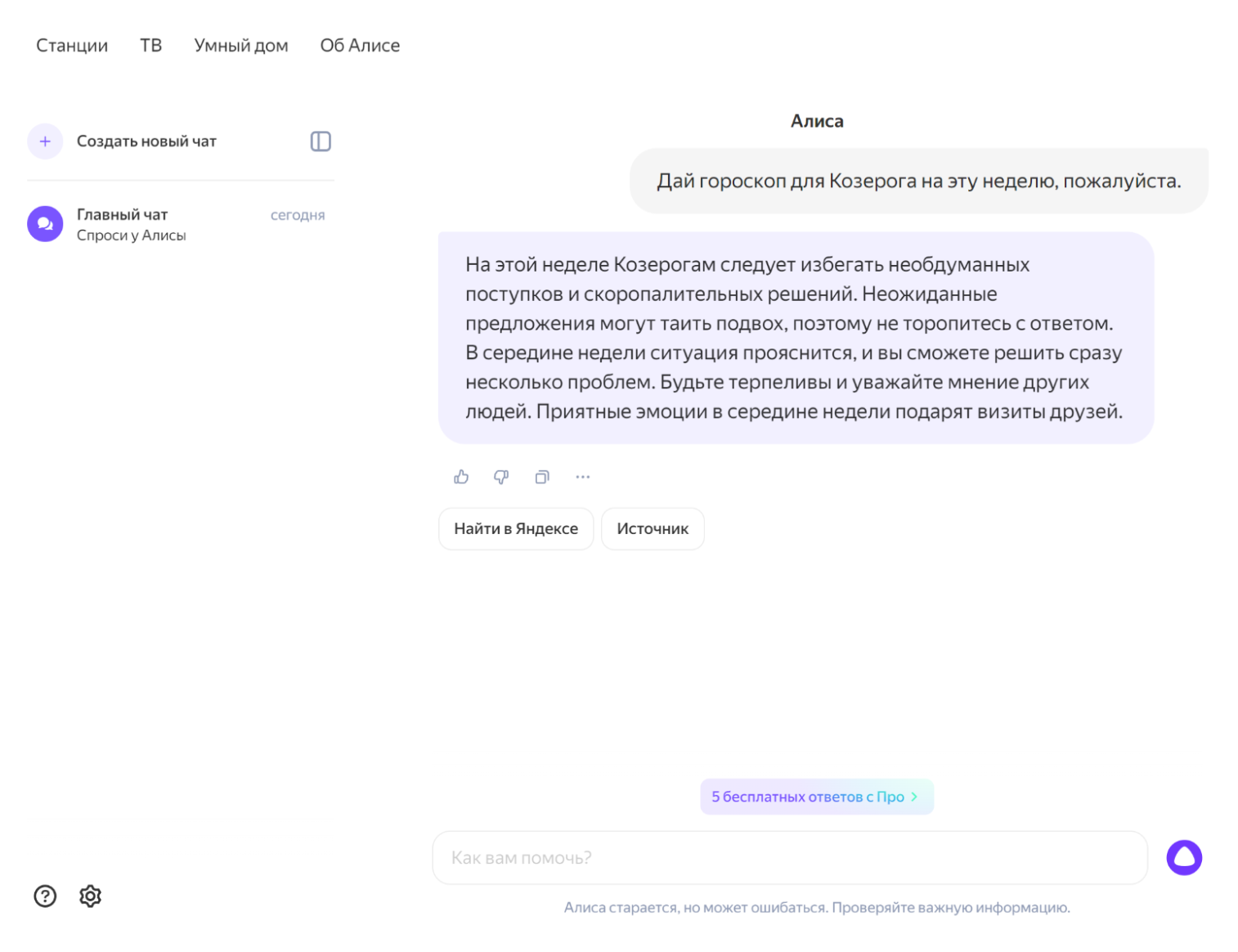Screen dimensions: 1238x952
Task: Open the help question mark icon
Action: [45, 896]
